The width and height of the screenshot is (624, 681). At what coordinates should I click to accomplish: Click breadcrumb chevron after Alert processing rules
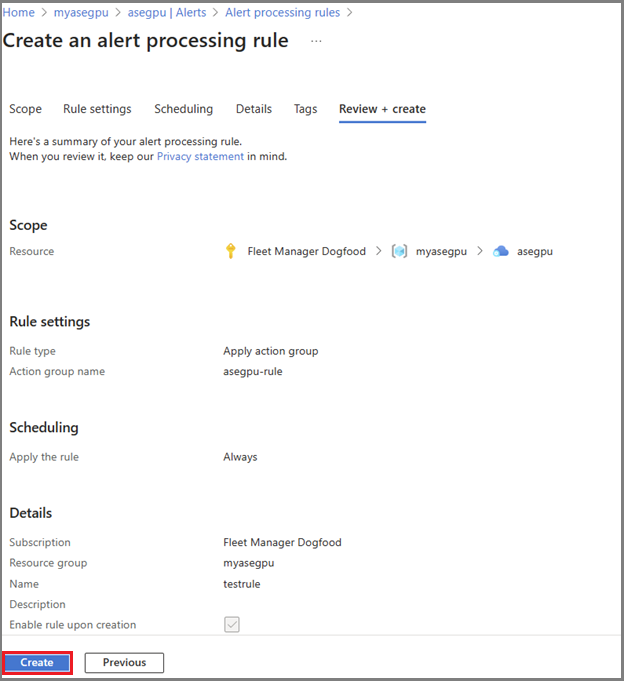pyautogui.click(x=350, y=13)
